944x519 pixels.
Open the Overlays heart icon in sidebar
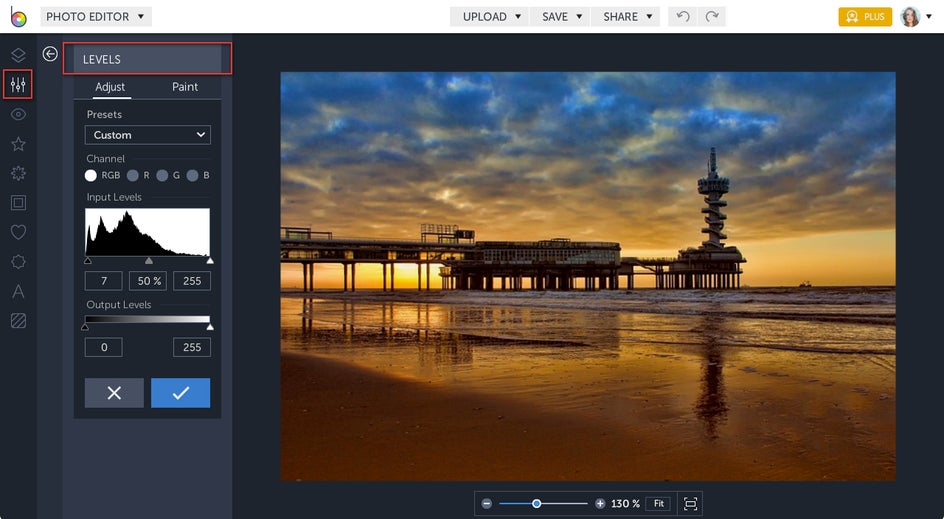[x=17, y=232]
